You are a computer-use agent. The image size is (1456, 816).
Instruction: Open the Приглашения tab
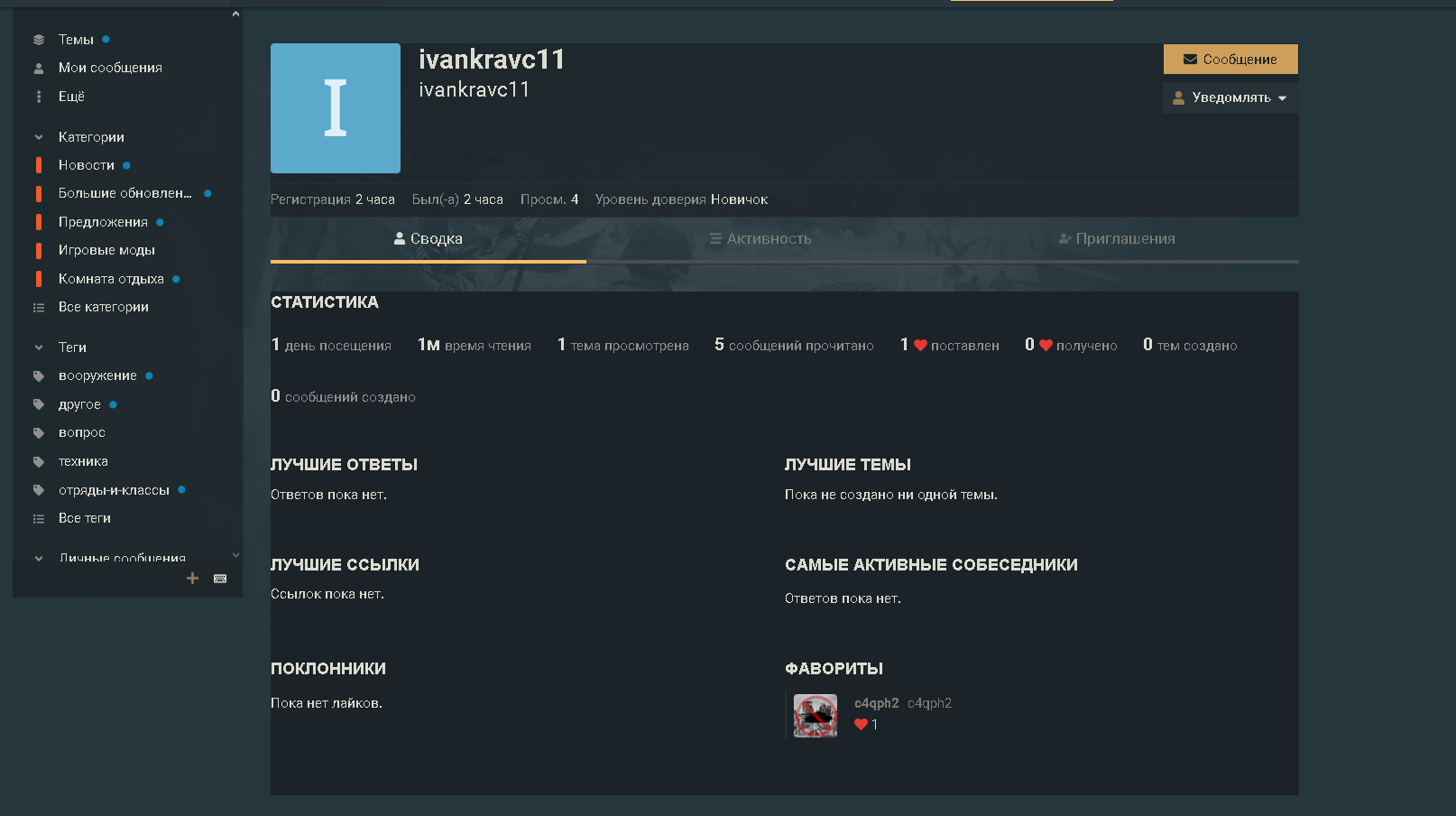(x=1117, y=238)
